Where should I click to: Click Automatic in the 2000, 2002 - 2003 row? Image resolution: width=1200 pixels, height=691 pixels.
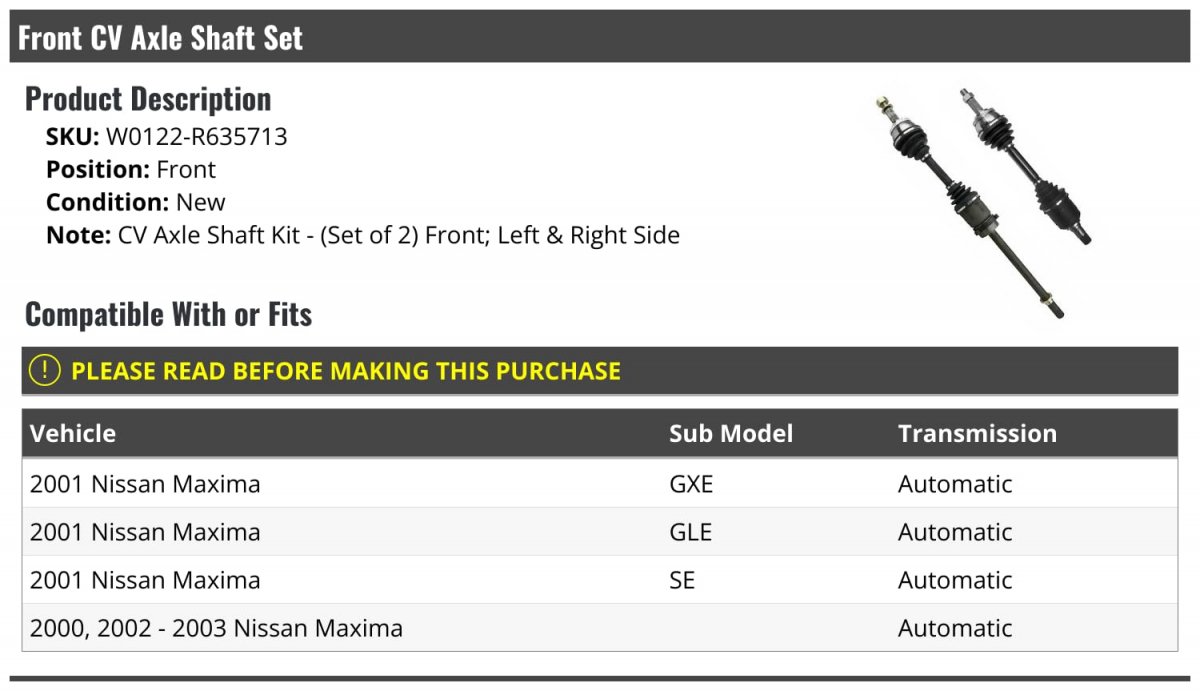(x=955, y=628)
